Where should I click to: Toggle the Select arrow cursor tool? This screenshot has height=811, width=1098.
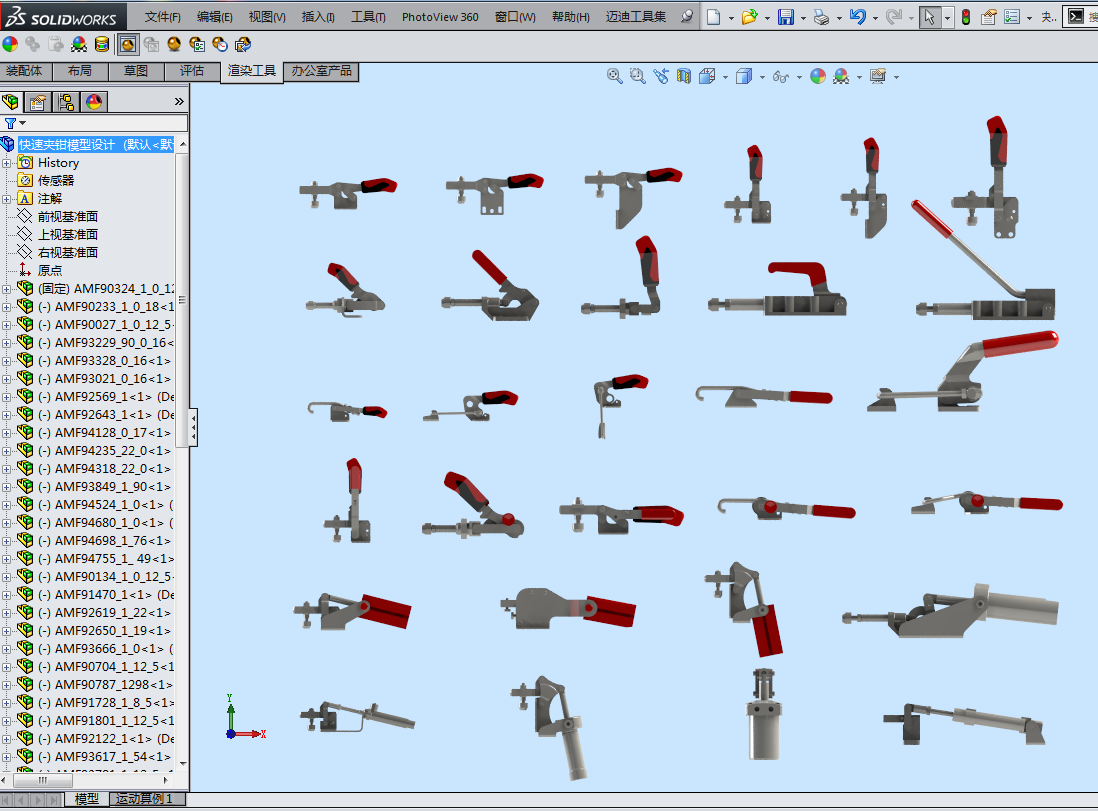(x=929, y=17)
